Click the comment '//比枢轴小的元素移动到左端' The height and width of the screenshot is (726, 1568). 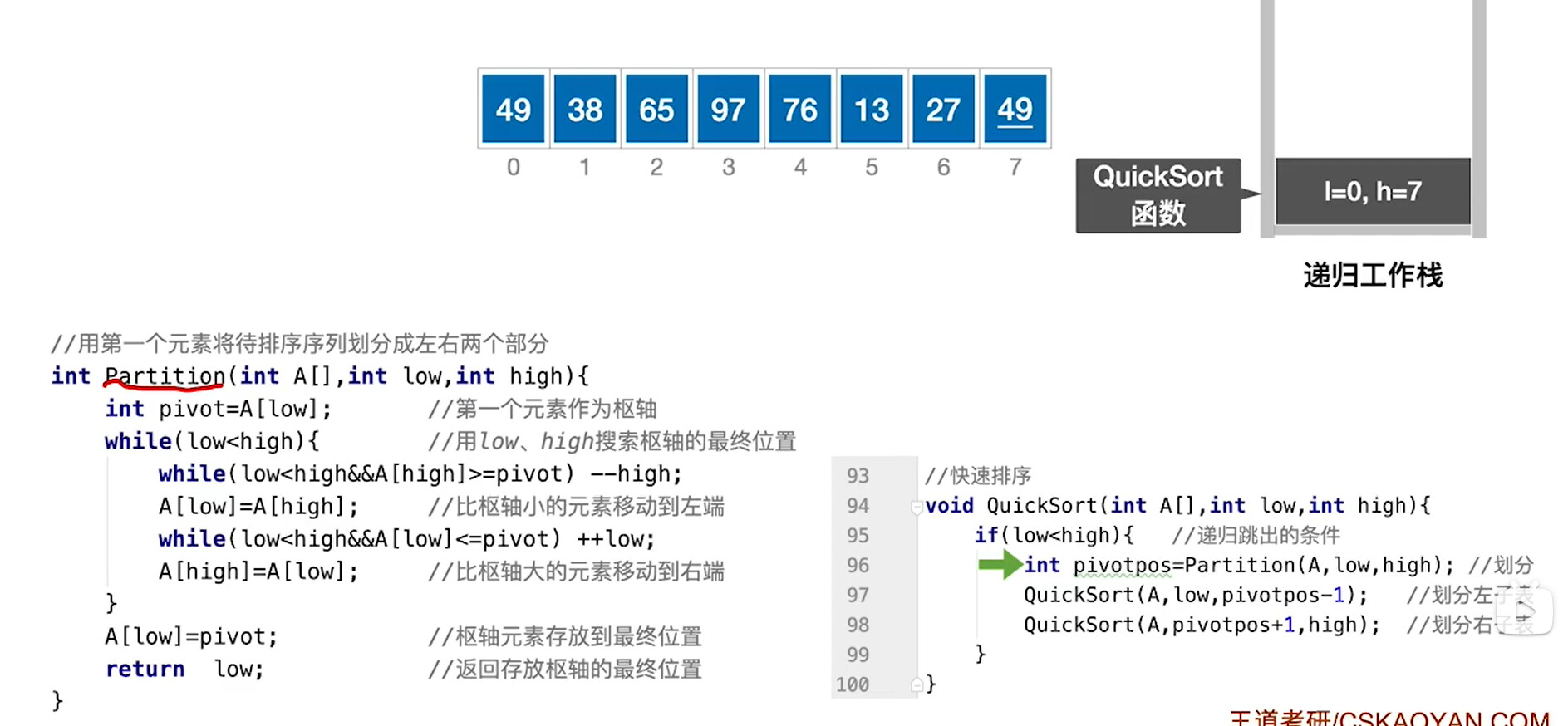coord(576,506)
